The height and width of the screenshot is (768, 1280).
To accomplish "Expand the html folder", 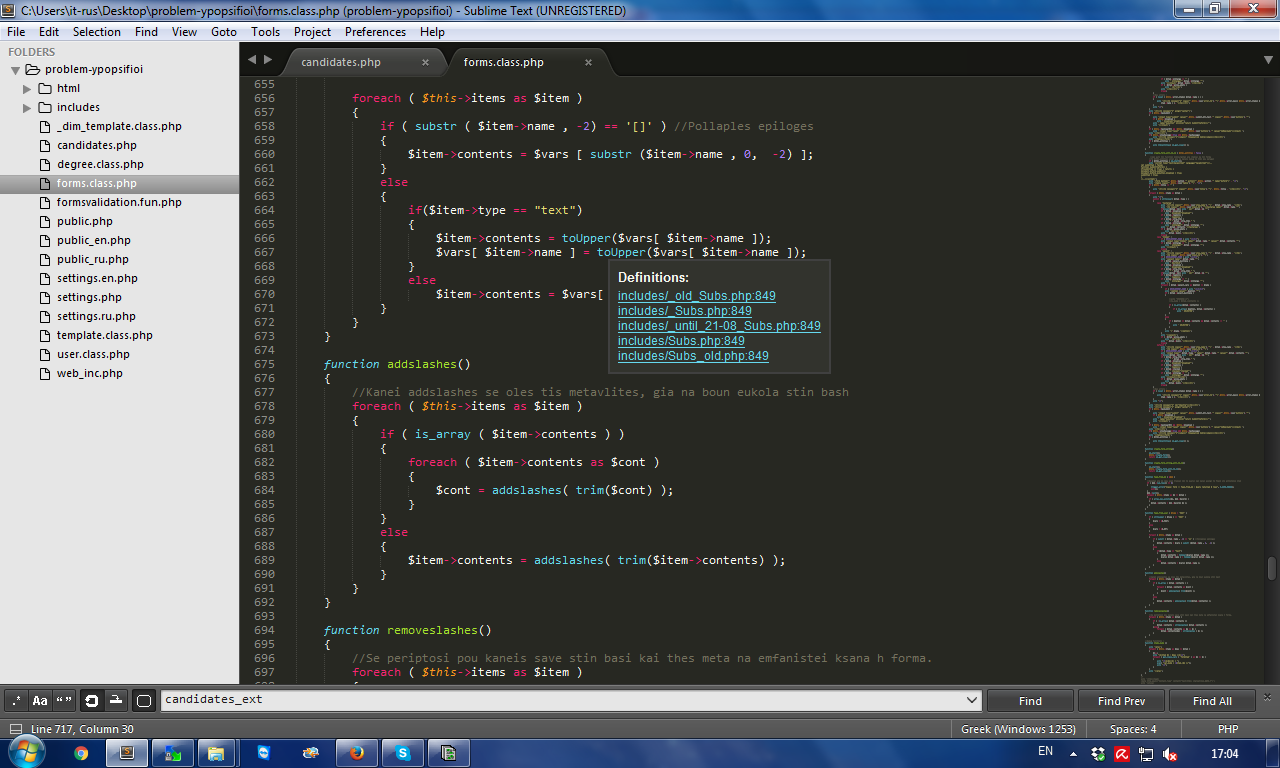I will pyautogui.click(x=27, y=88).
